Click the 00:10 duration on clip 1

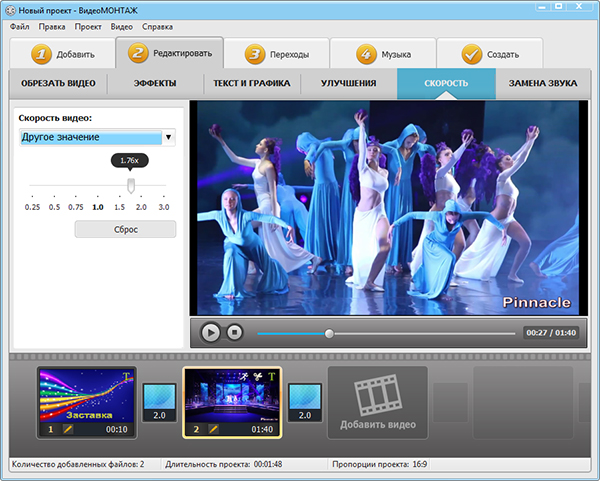point(117,429)
